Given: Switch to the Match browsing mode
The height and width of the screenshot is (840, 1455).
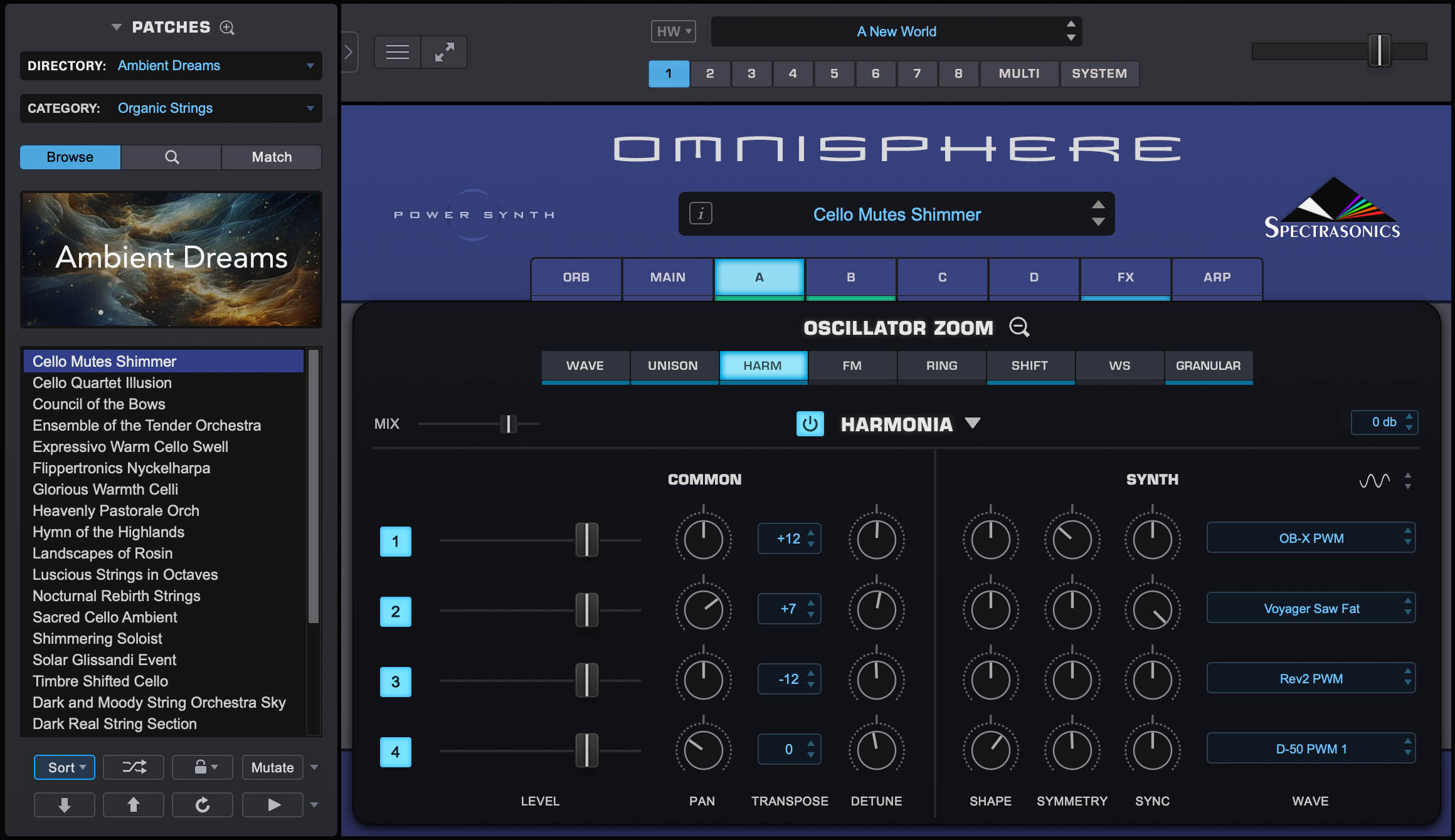Looking at the screenshot, I should pos(272,157).
